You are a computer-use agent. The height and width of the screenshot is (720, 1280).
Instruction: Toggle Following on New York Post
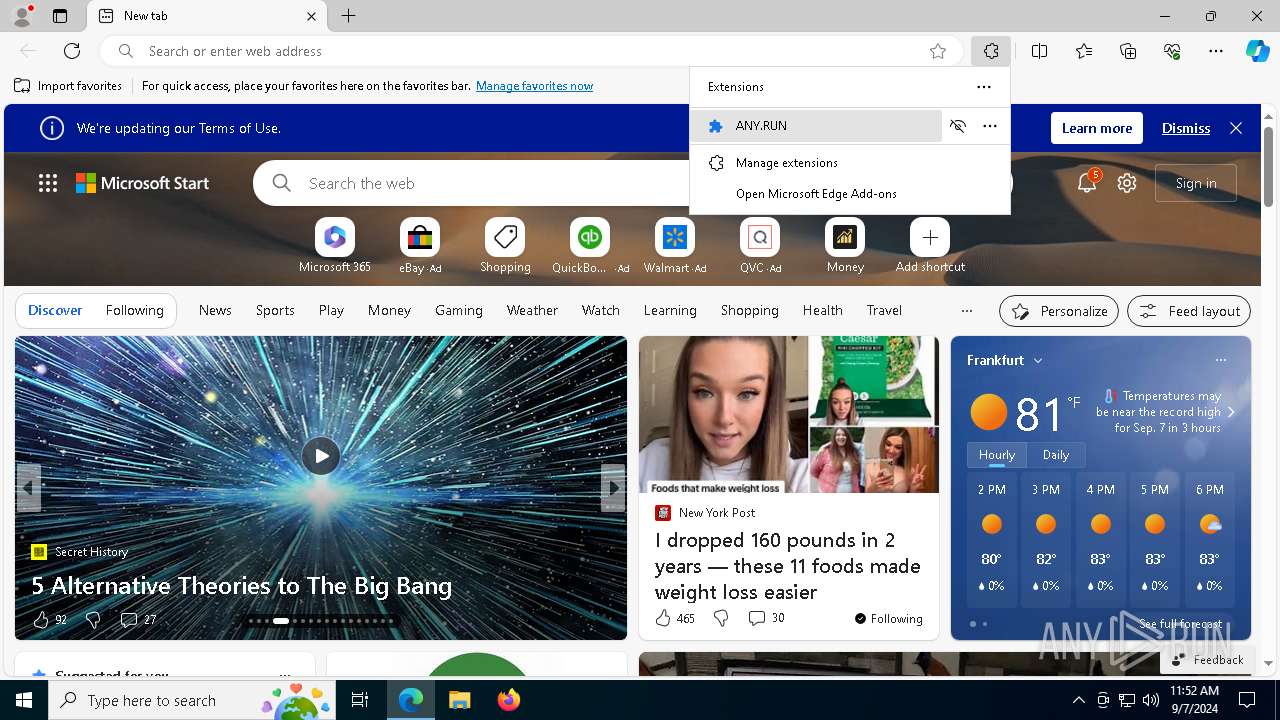888,619
